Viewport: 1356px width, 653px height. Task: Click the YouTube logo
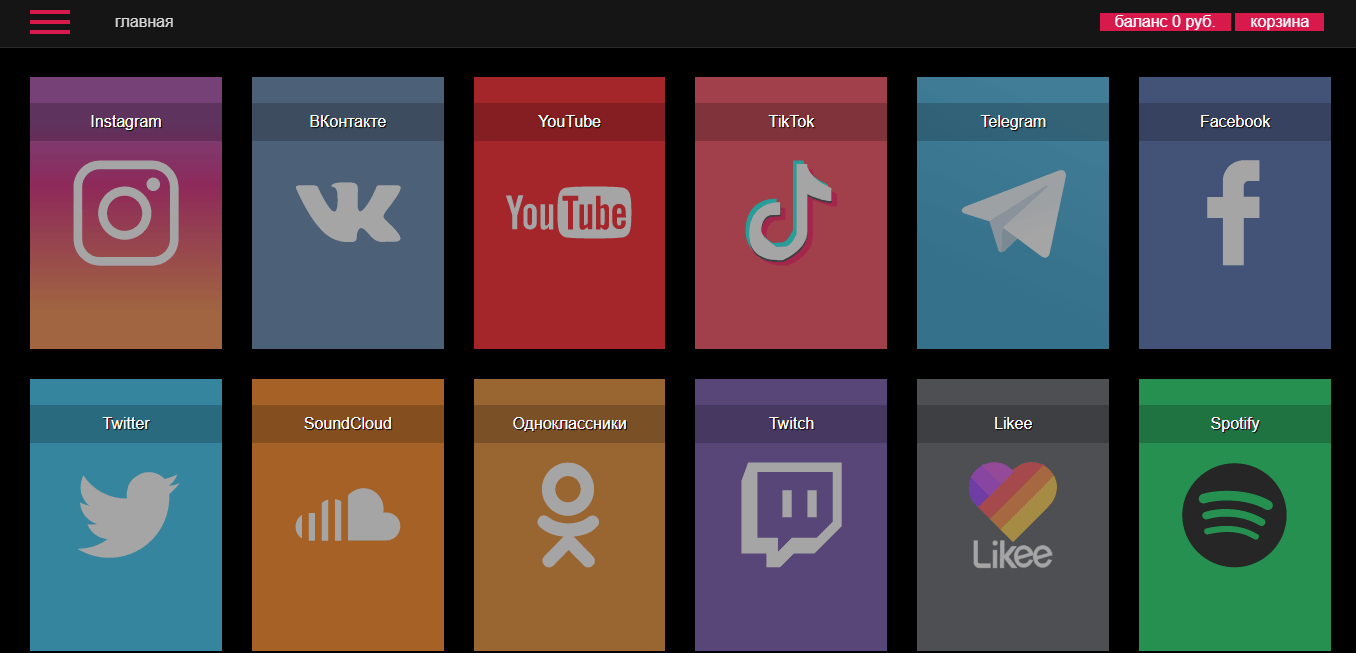pos(569,213)
